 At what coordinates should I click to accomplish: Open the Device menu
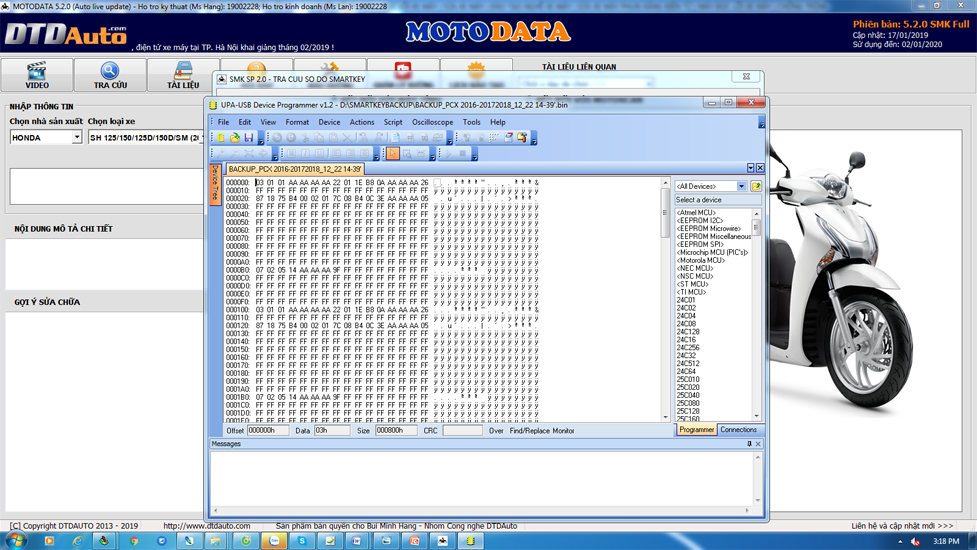329,122
